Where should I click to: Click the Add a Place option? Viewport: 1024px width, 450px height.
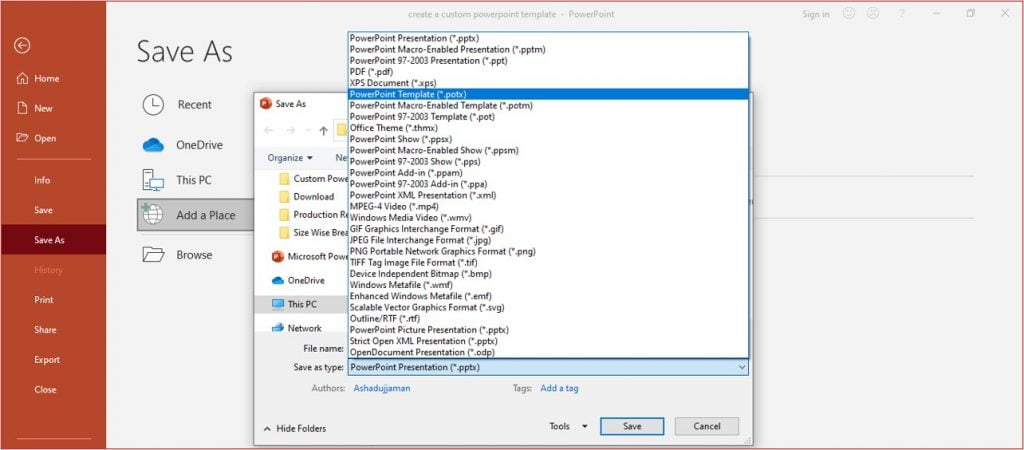click(x=195, y=215)
